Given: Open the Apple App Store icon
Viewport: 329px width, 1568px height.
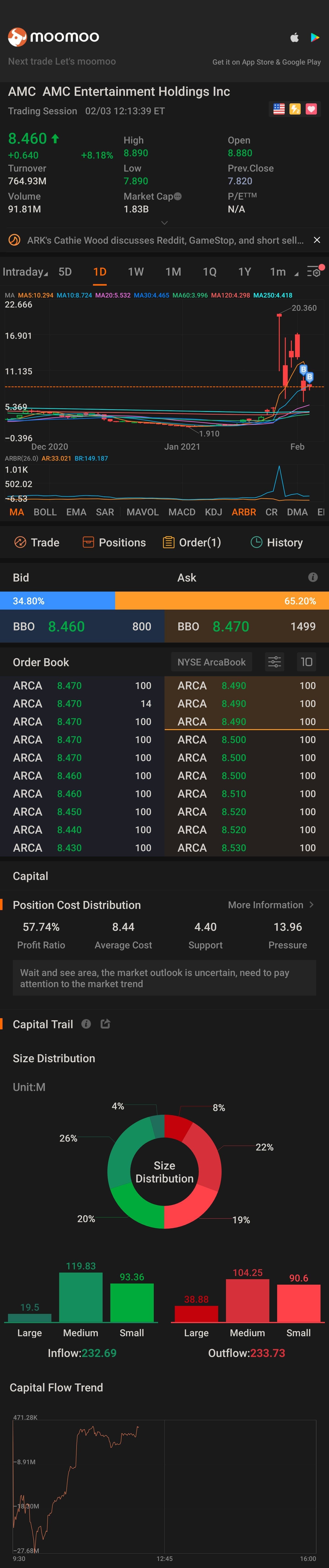Looking at the screenshot, I should (294, 38).
